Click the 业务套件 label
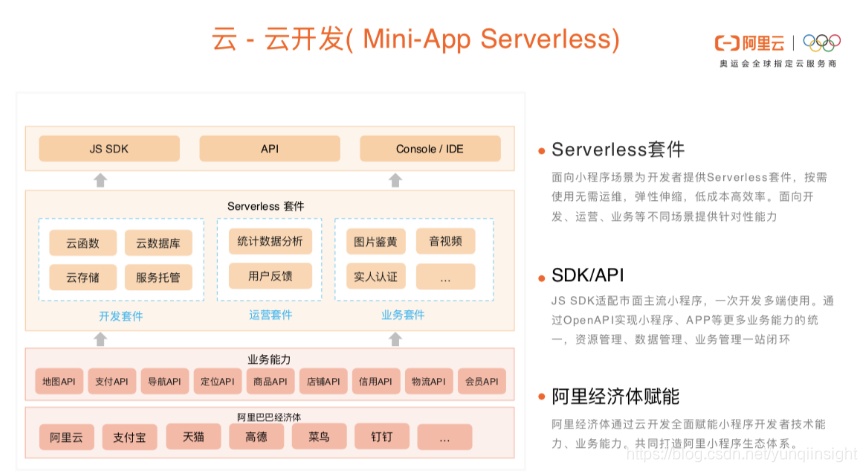This screenshot has height=472, width=867. click(403, 315)
